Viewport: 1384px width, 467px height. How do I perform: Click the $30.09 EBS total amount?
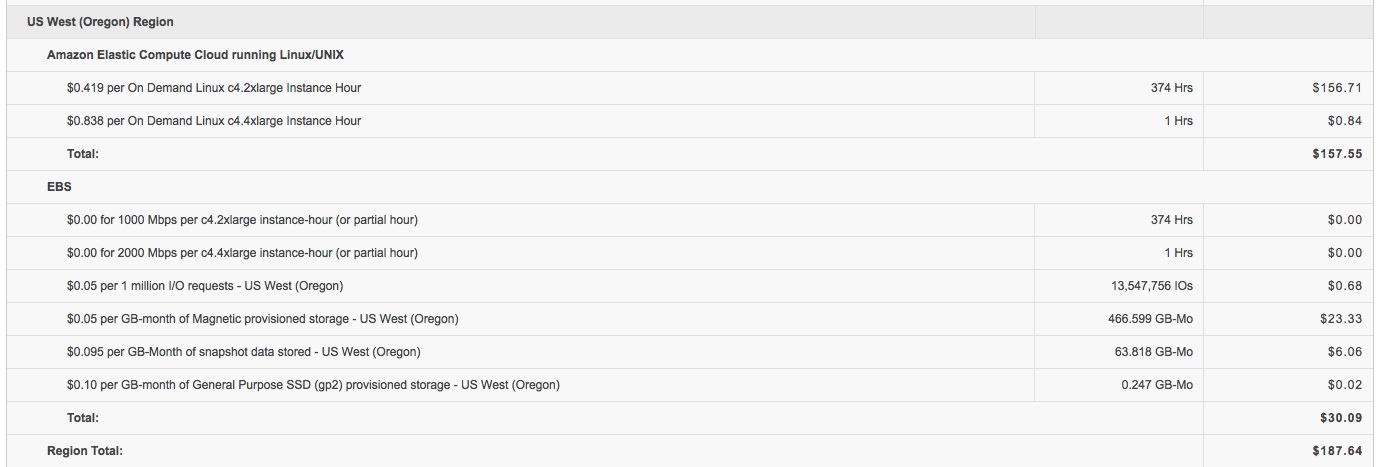pyautogui.click(x=1341, y=418)
